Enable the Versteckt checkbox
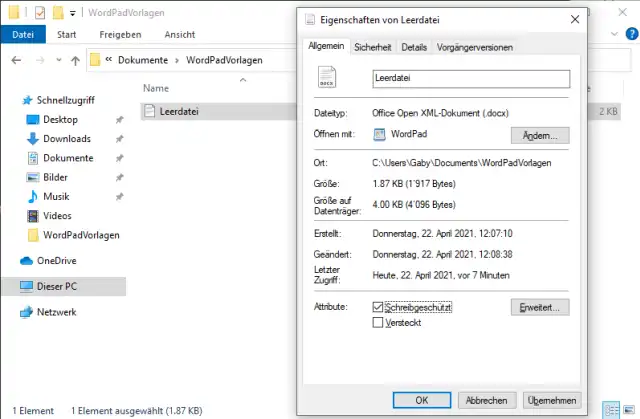Screen dimensions: 640x419 coord(378,323)
